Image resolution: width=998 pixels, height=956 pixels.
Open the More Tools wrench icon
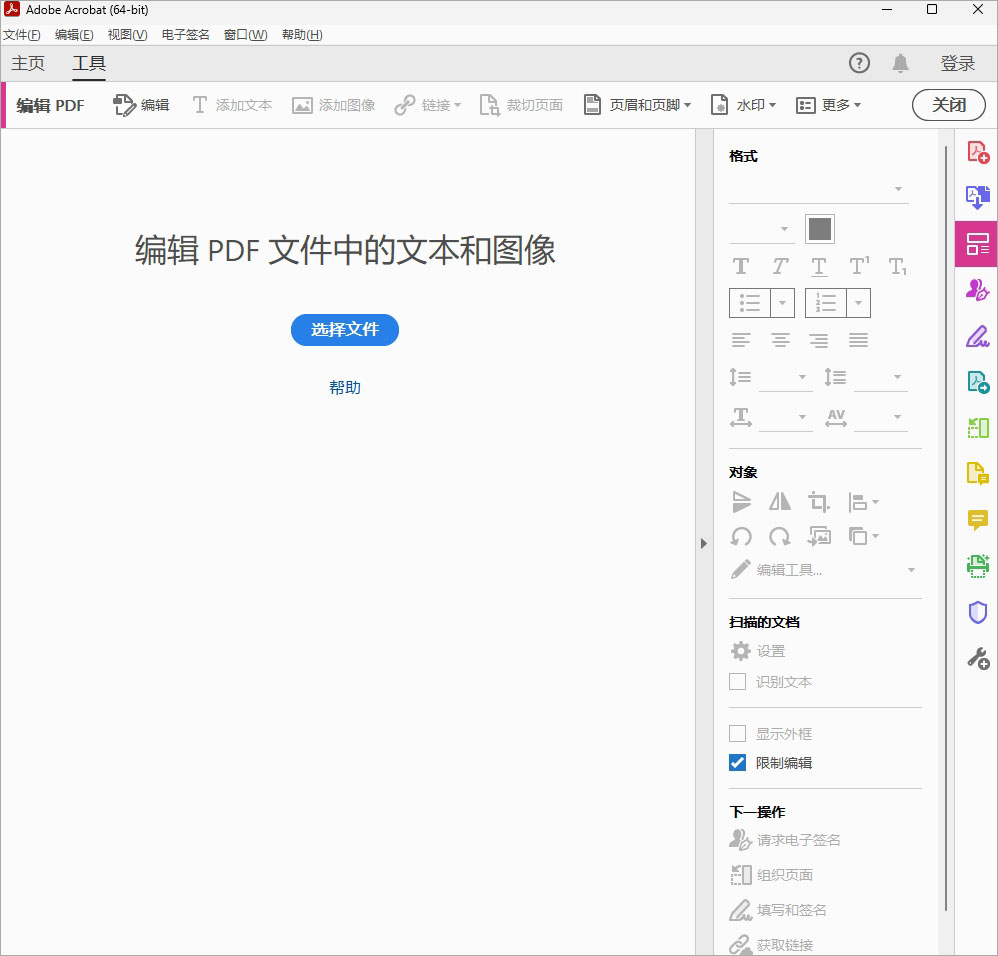[977, 658]
